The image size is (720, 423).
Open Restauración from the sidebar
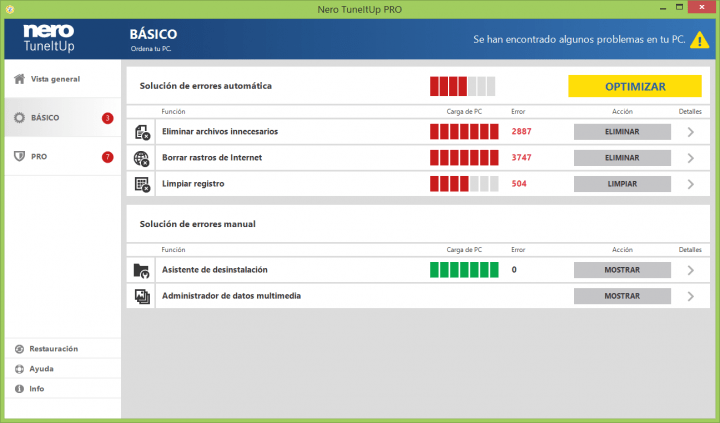[63, 349]
